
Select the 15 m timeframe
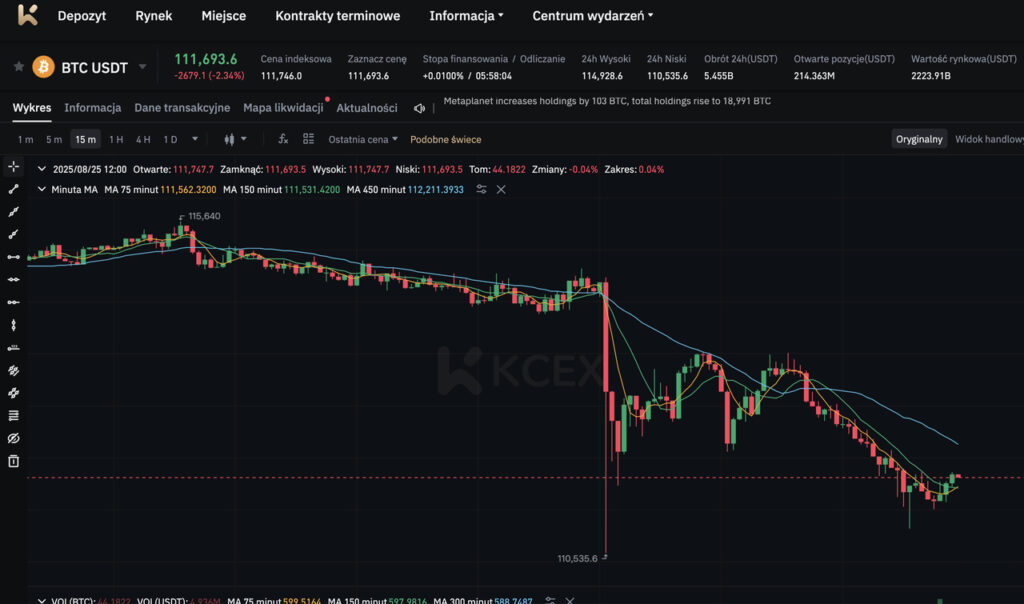click(86, 139)
